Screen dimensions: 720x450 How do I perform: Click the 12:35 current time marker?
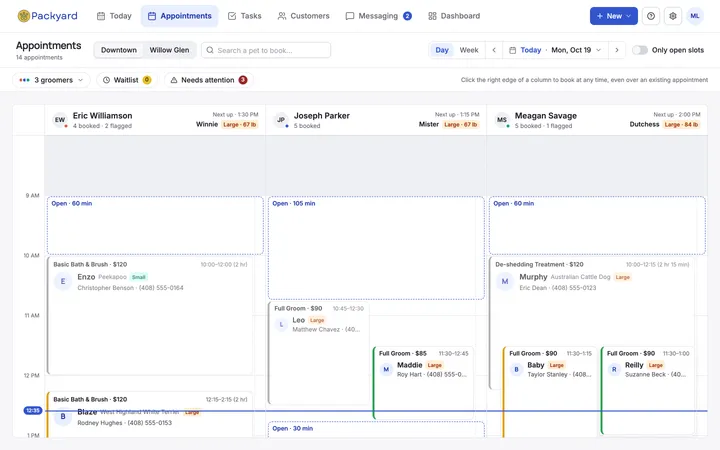(x=33, y=411)
